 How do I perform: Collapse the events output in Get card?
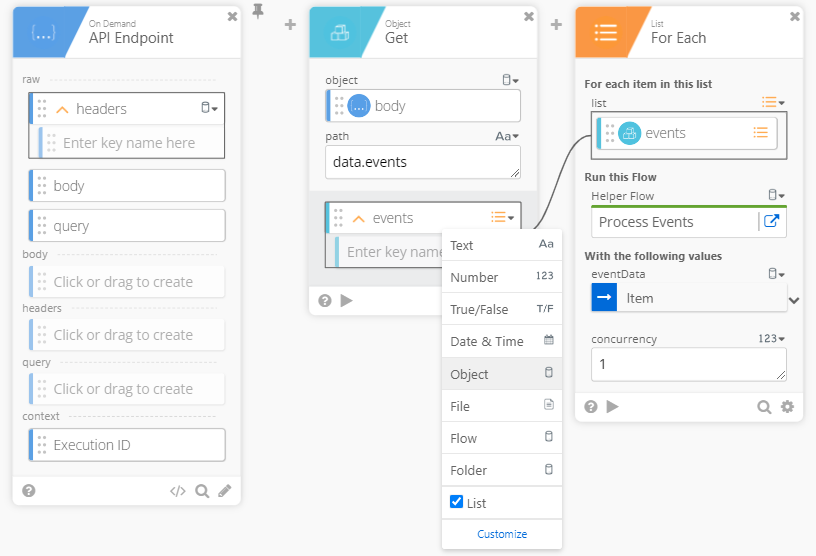coord(358,218)
